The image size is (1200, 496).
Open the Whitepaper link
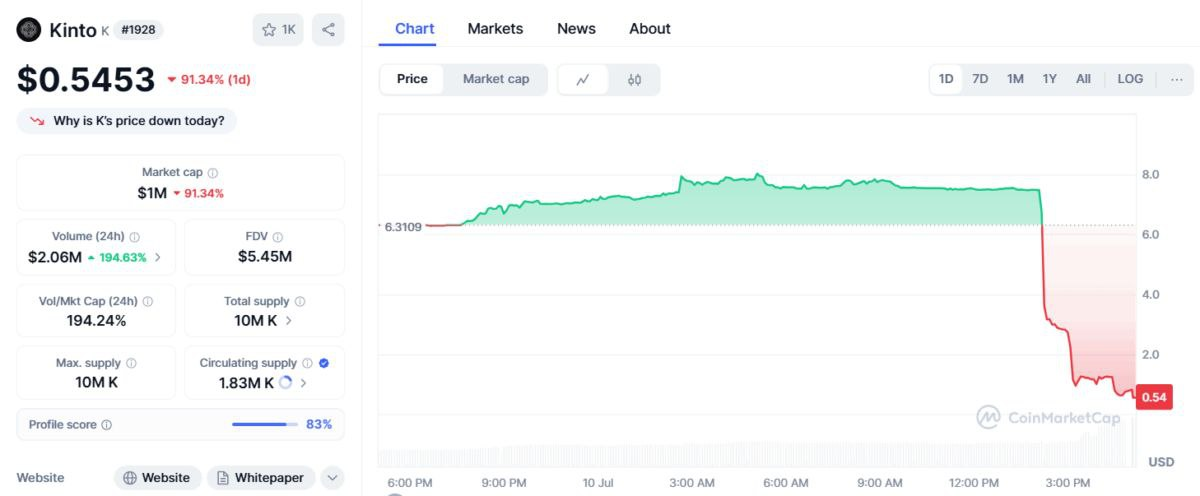tap(261, 478)
